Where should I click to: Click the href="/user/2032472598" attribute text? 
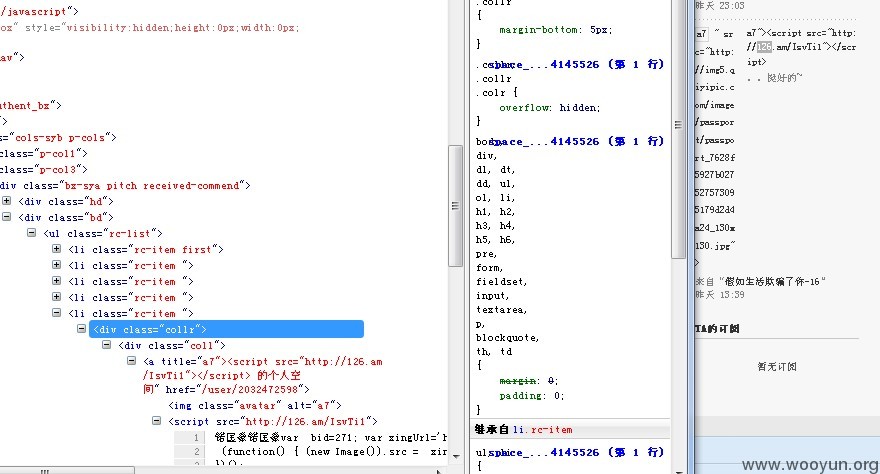pos(237,389)
